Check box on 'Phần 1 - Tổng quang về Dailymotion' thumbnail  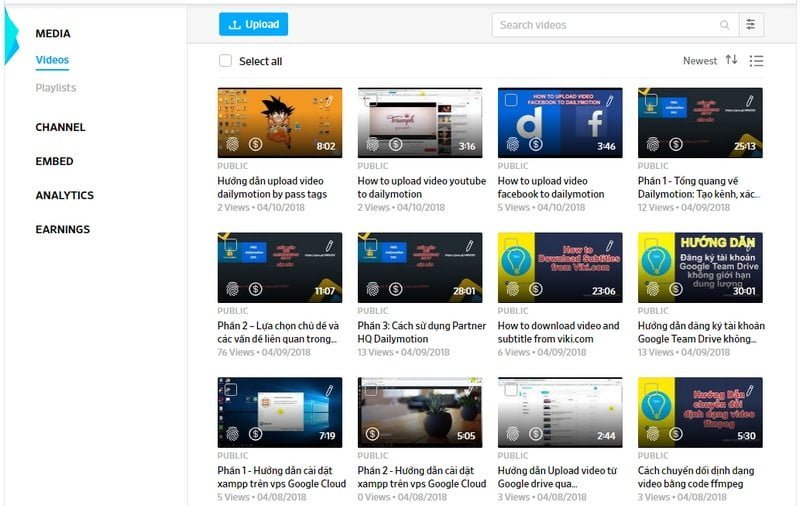click(651, 99)
